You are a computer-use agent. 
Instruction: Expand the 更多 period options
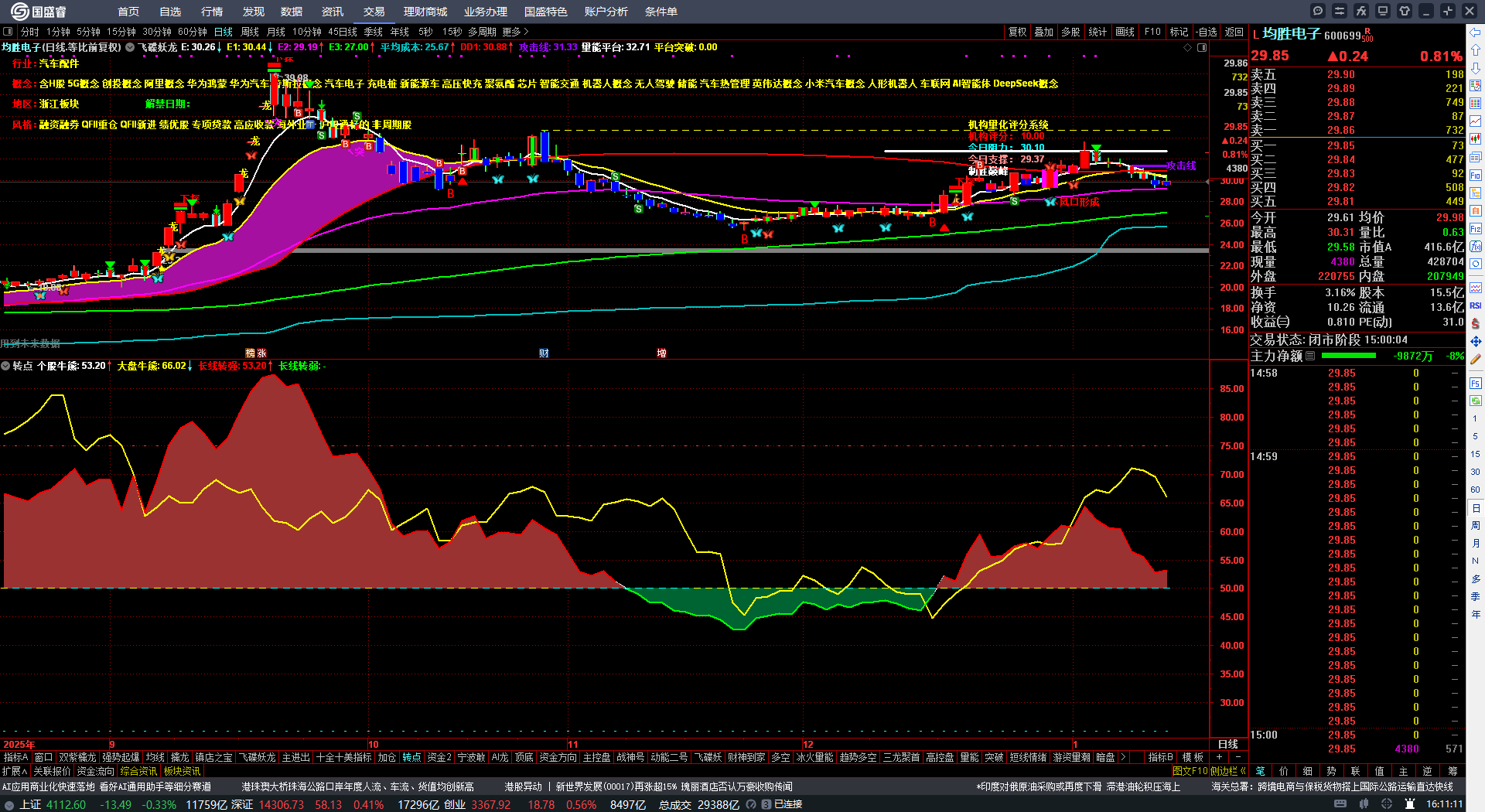pyautogui.click(x=515, y=32)
